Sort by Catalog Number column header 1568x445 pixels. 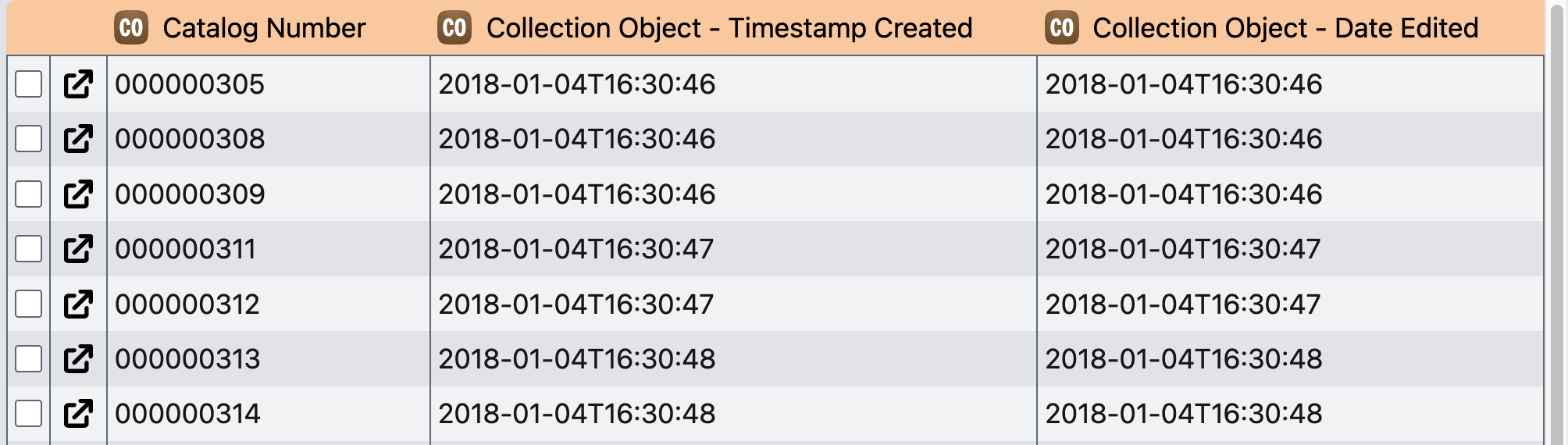pyautogui.click(x=264, y=28)
